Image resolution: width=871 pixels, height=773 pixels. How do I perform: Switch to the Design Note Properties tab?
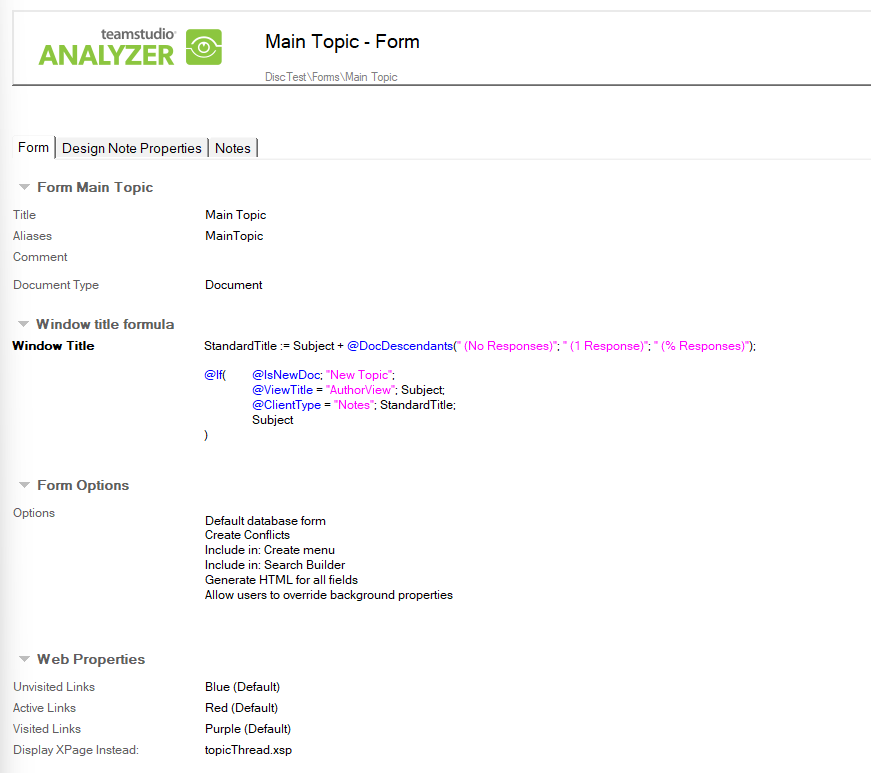click(131, 147)
